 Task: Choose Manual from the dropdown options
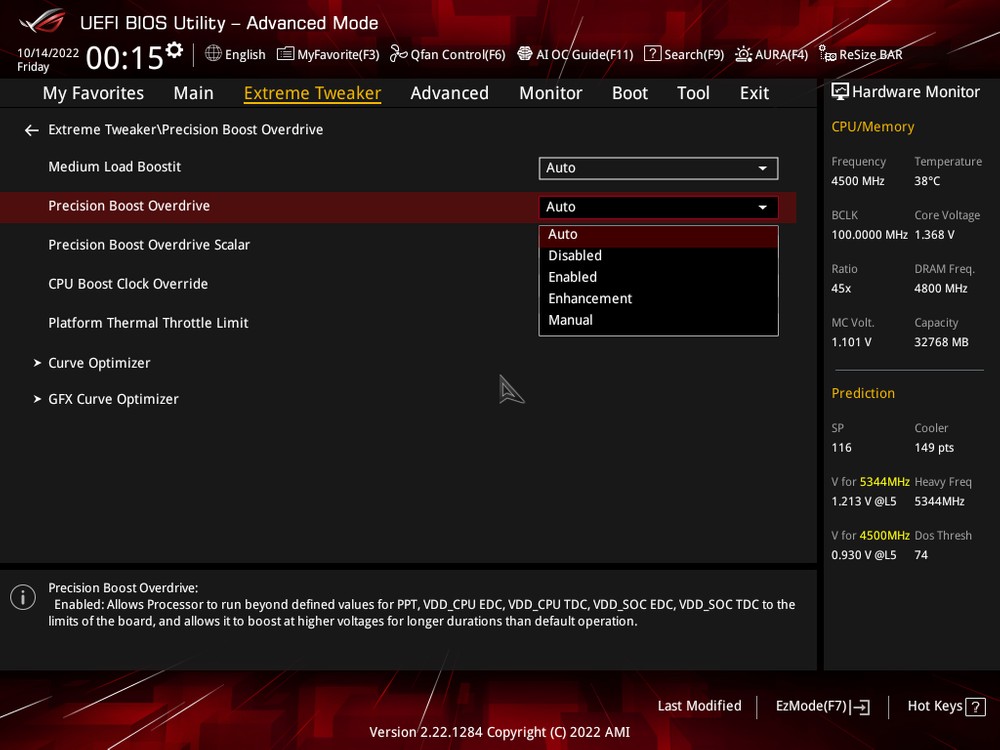[571, 320]
